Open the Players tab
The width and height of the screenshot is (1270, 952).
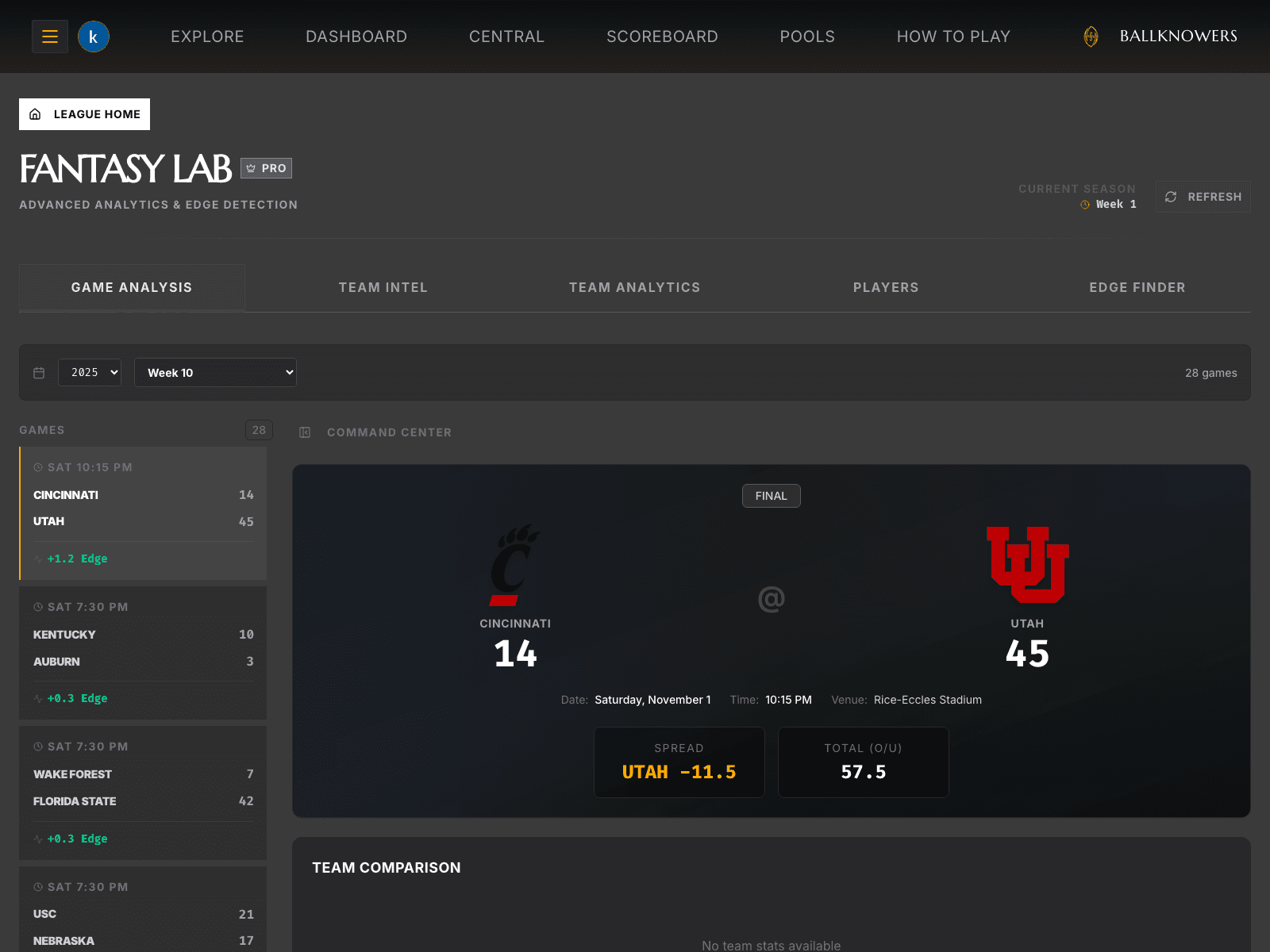tap(886, 287)
